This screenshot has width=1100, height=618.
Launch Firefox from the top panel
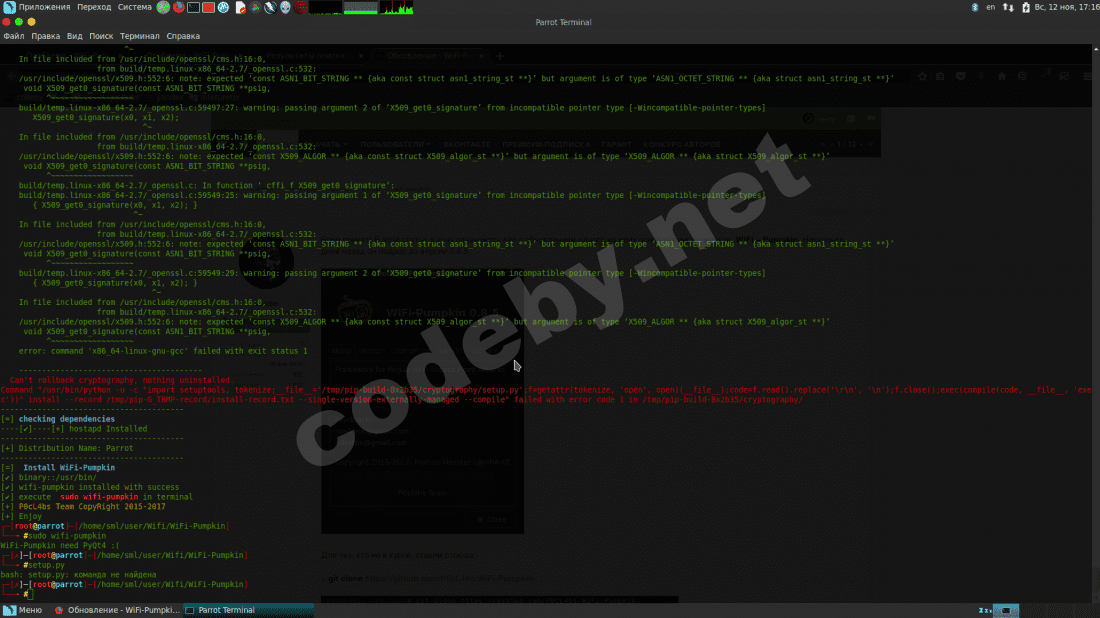click(178, 7)
